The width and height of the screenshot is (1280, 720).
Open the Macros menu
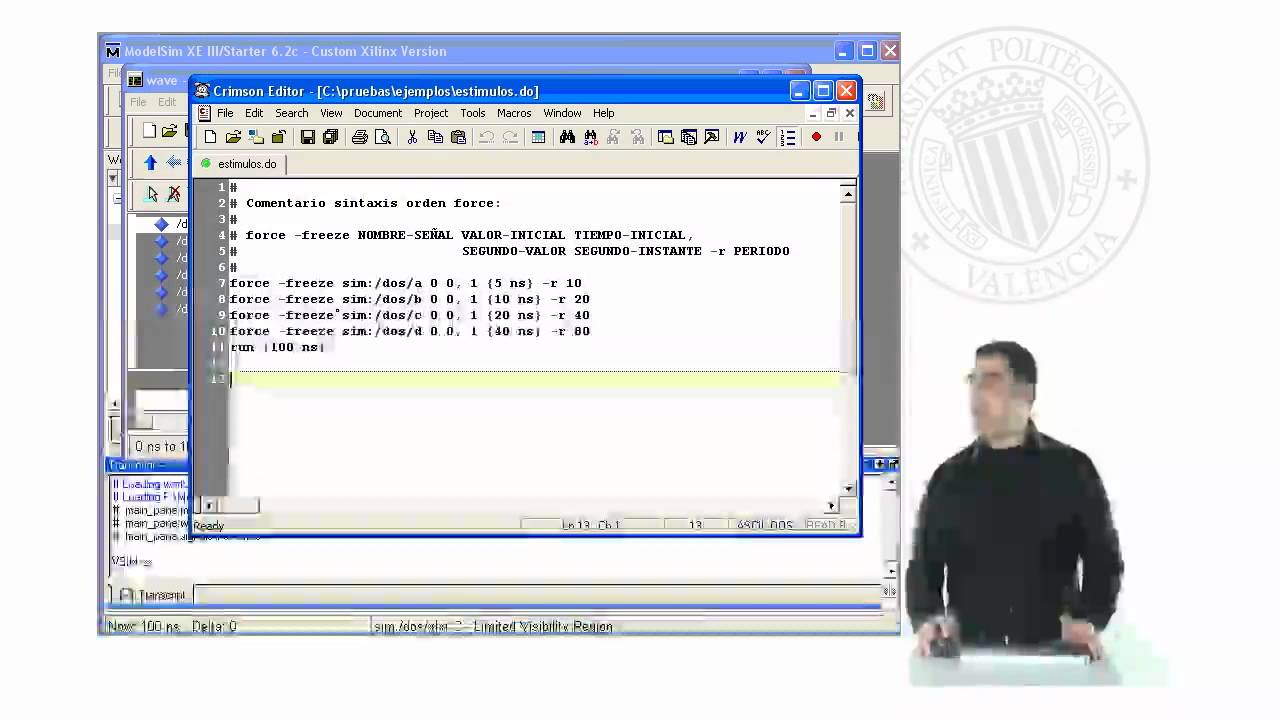pyautogui.click(x=514, y=113)
